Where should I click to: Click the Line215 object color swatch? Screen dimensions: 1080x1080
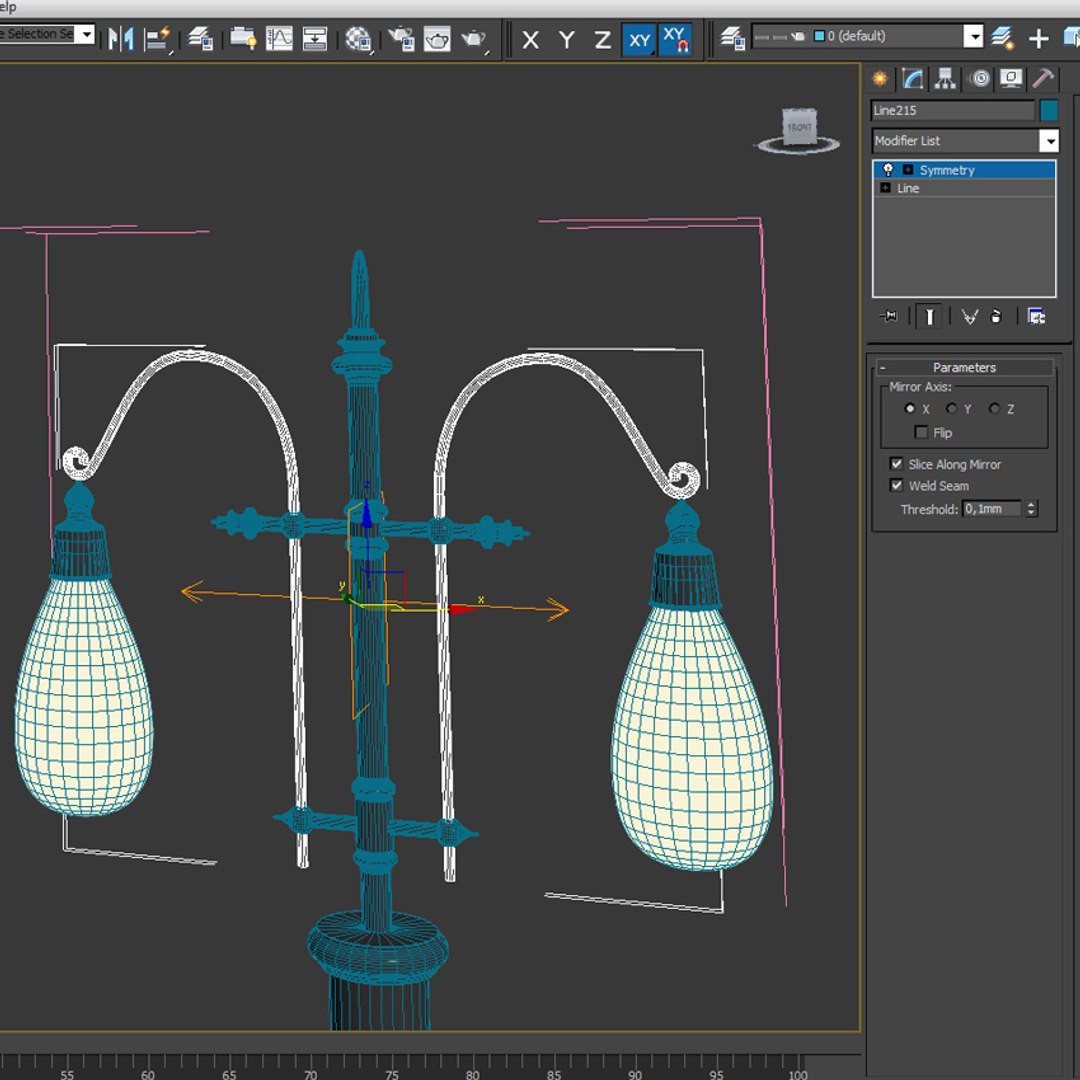(x=1048, y=110)
